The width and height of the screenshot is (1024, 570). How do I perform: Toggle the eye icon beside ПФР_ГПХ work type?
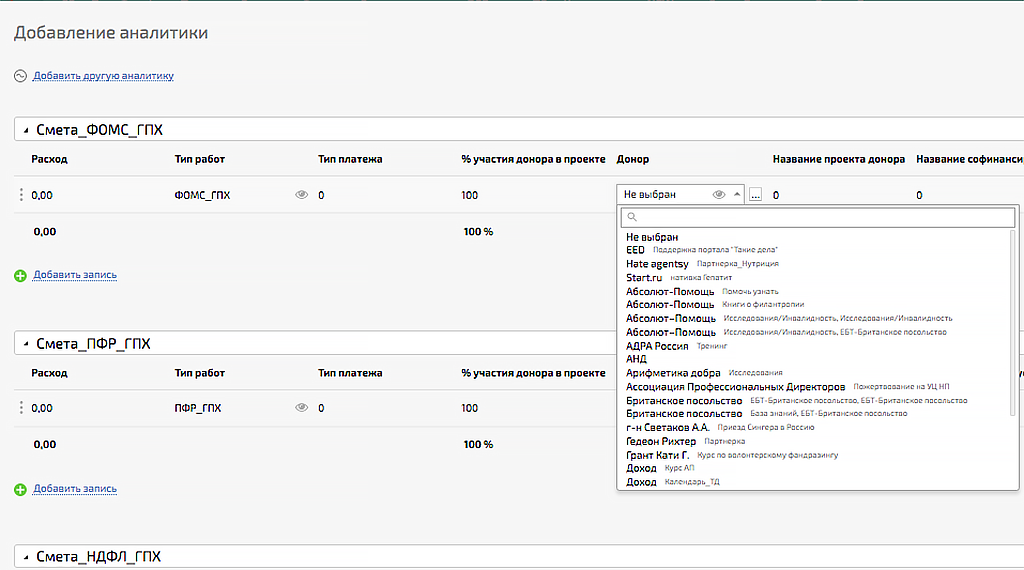[302, 408]
